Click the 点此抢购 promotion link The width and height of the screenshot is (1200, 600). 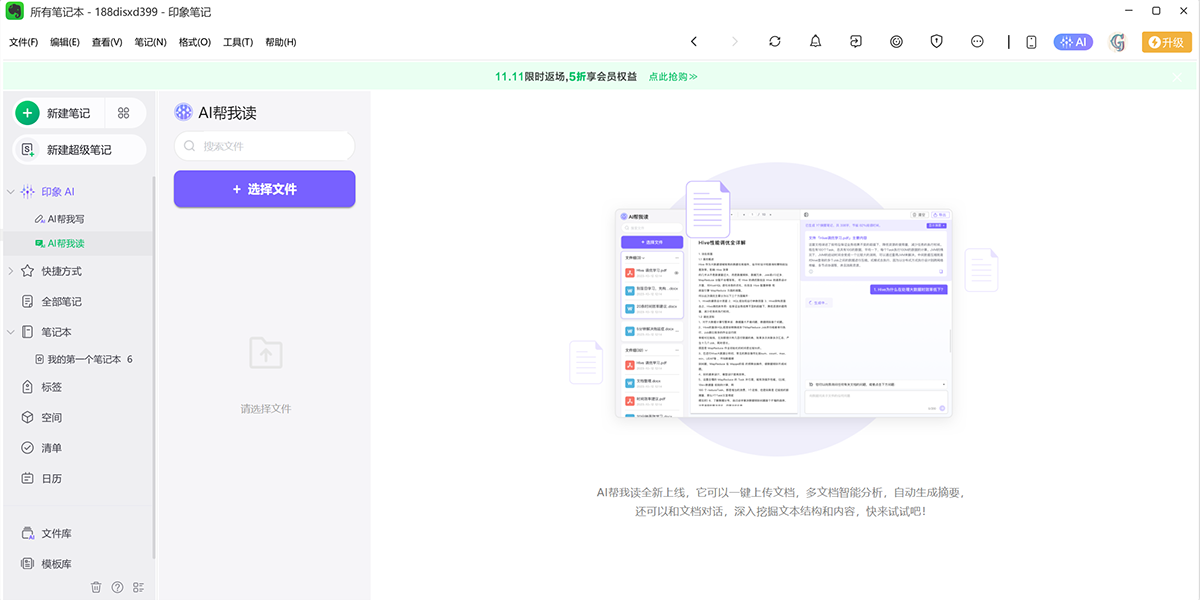pyautogui.click(x=672, y=76)
